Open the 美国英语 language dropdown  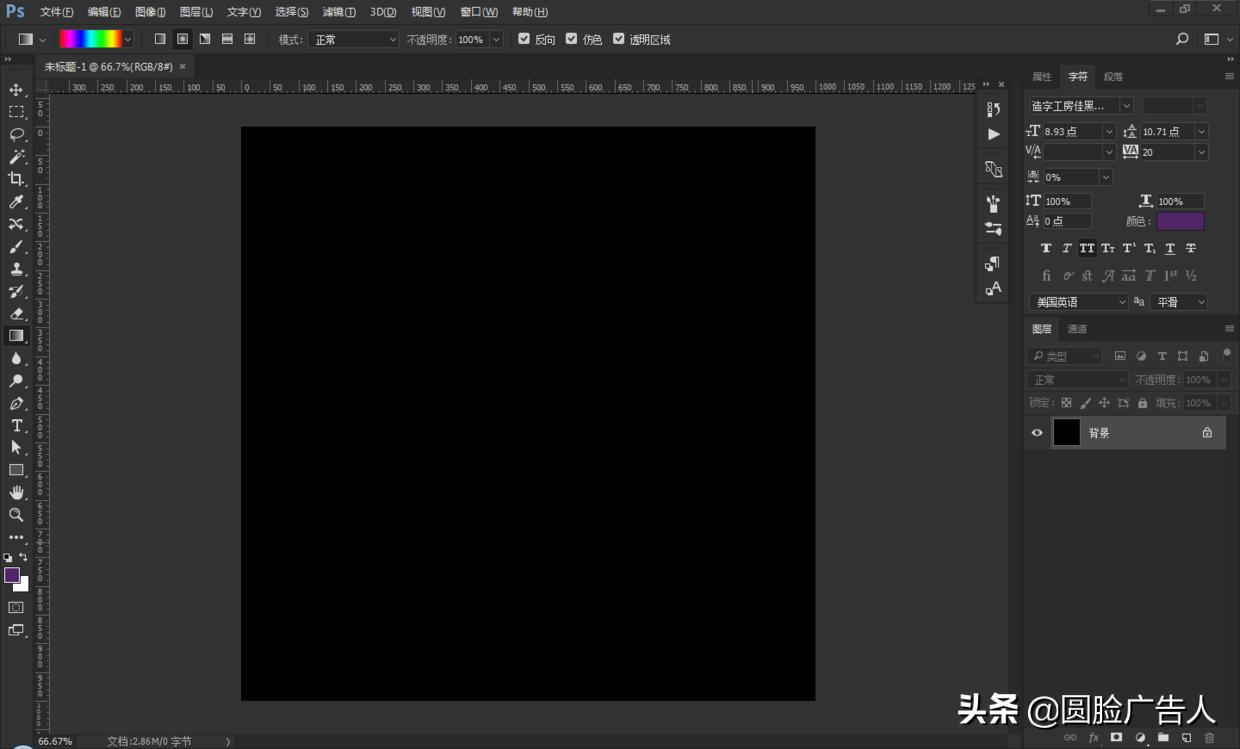tap(1078, 302)
